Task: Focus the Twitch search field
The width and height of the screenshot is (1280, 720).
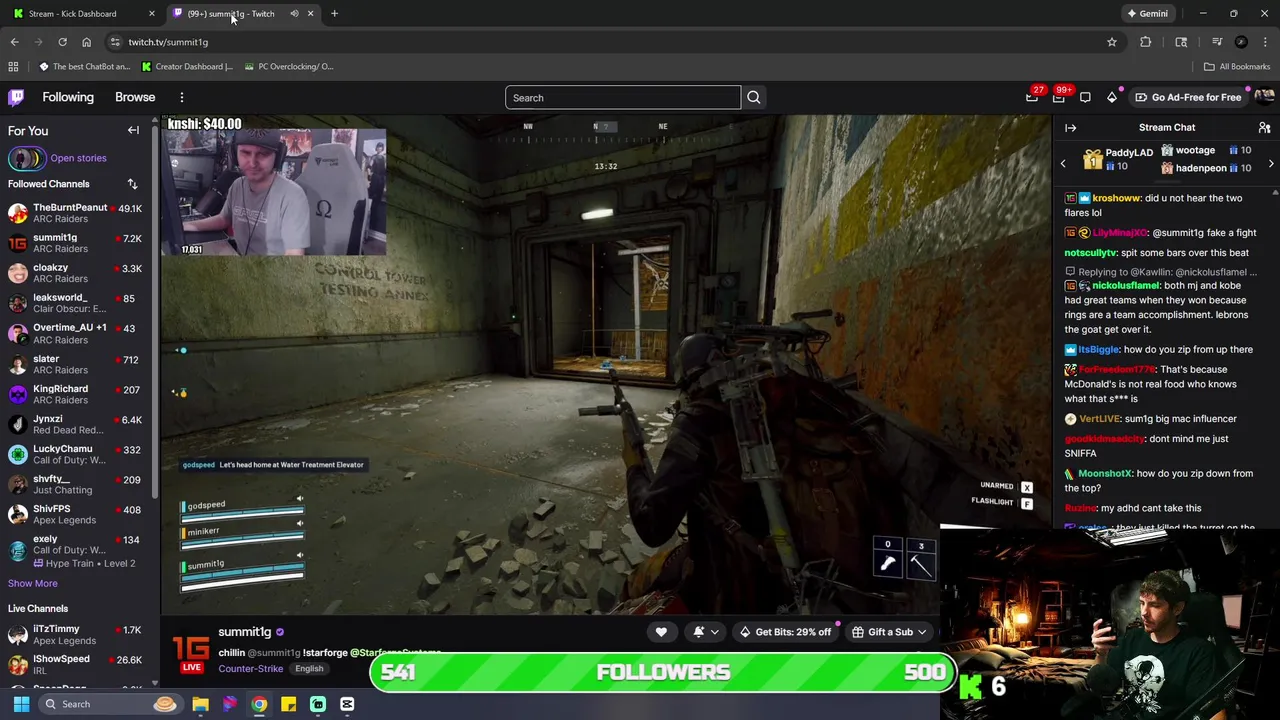Action: coord(623,98)
